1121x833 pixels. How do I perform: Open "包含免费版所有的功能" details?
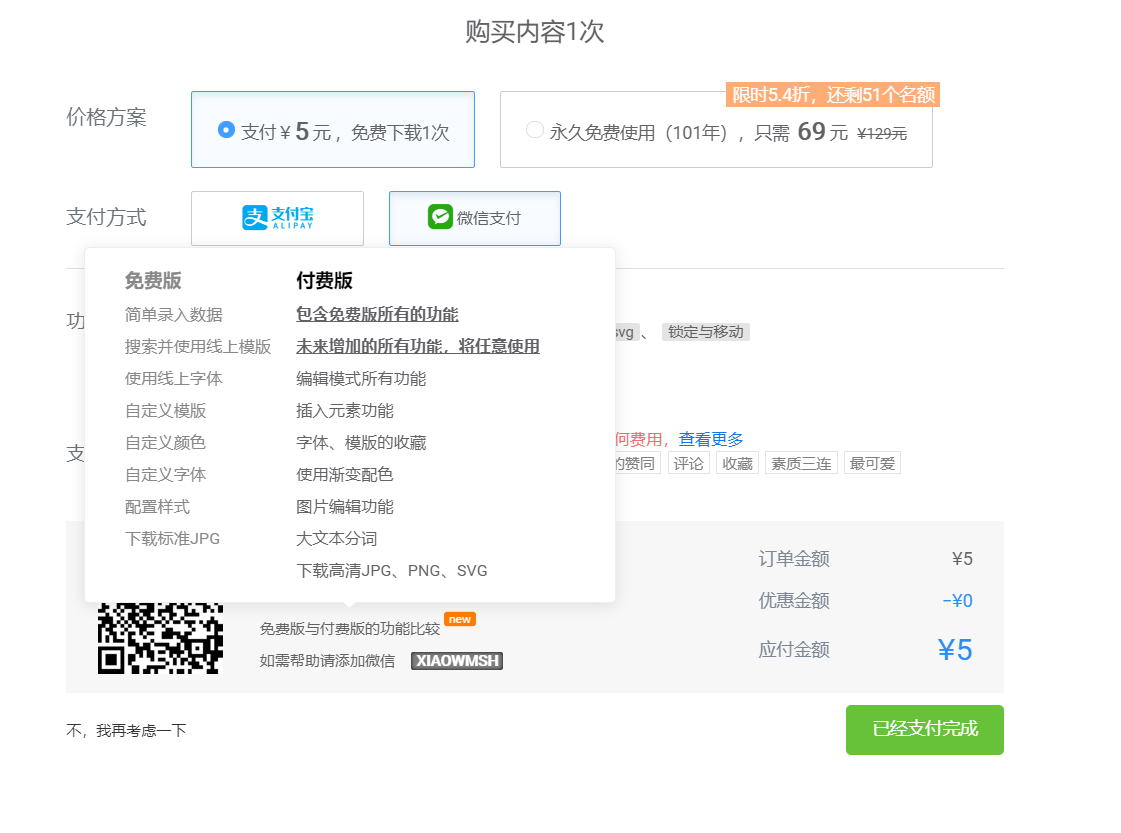(376, 313)
